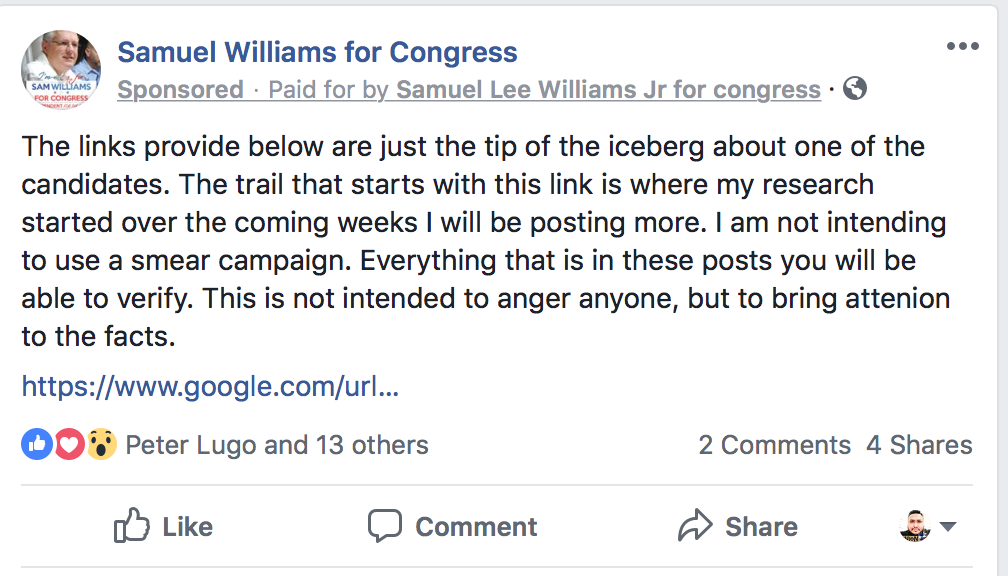Click the speech bubble comment icon
Viewport: 1008px width, 576px height.
point(384,526)
